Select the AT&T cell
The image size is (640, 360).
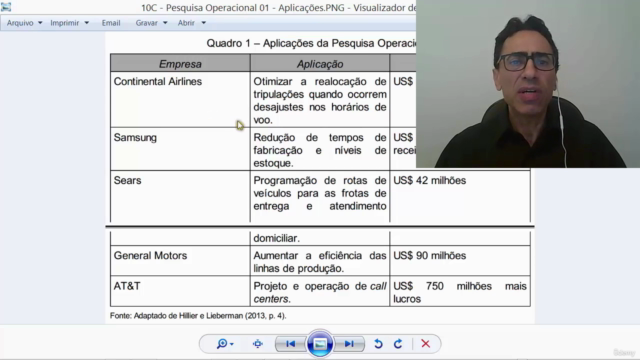coord(180,291)
